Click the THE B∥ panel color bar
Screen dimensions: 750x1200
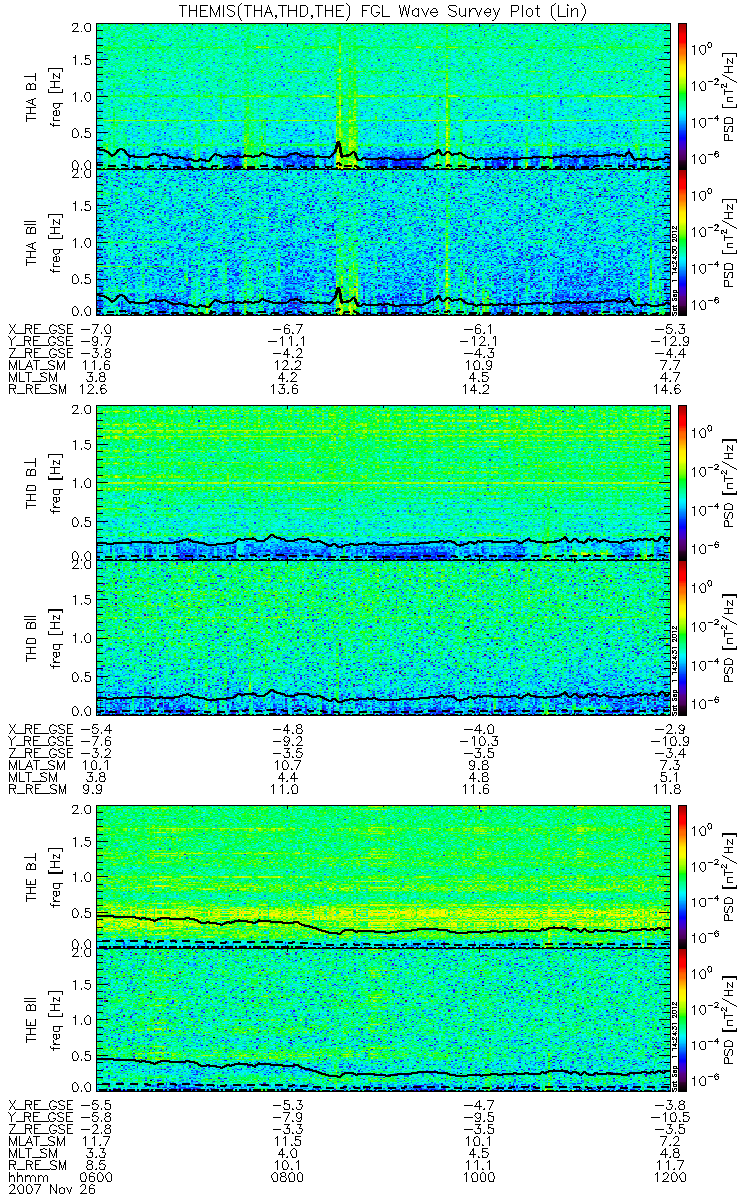point(684,1020)
